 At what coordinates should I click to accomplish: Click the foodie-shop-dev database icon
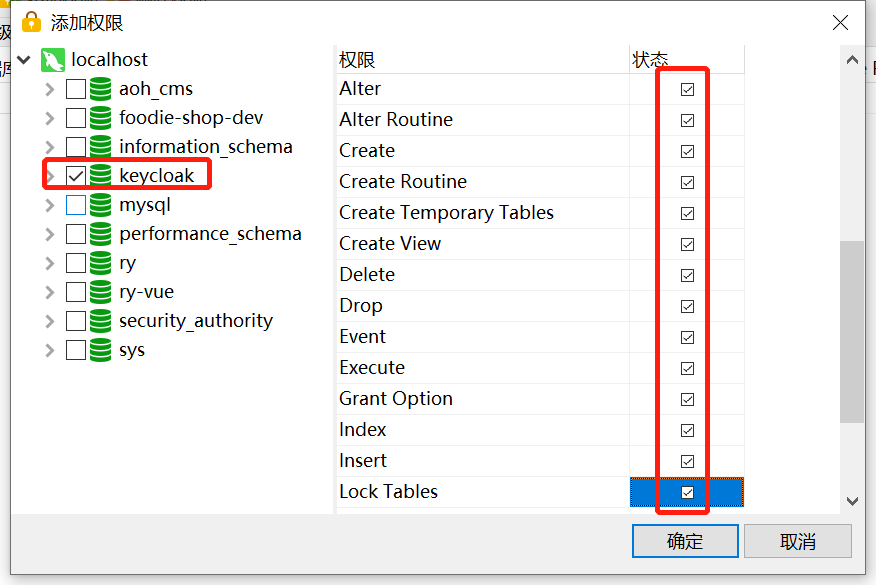click(101, 118)
